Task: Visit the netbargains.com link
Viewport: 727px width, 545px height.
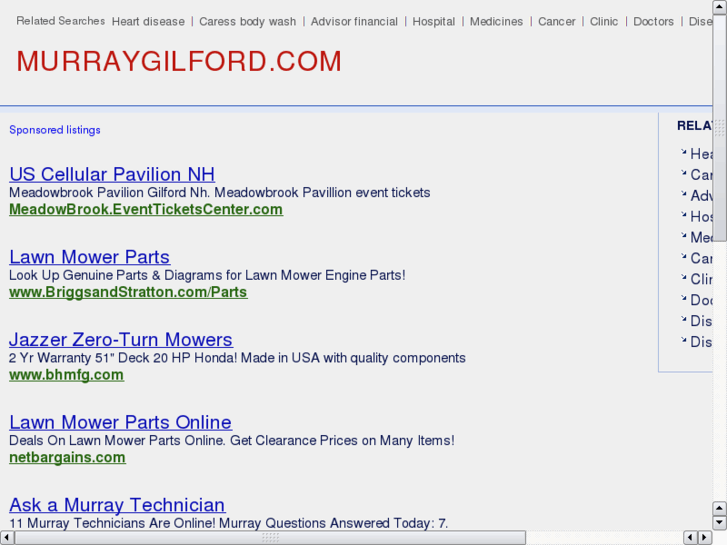Action: (67, 457)
